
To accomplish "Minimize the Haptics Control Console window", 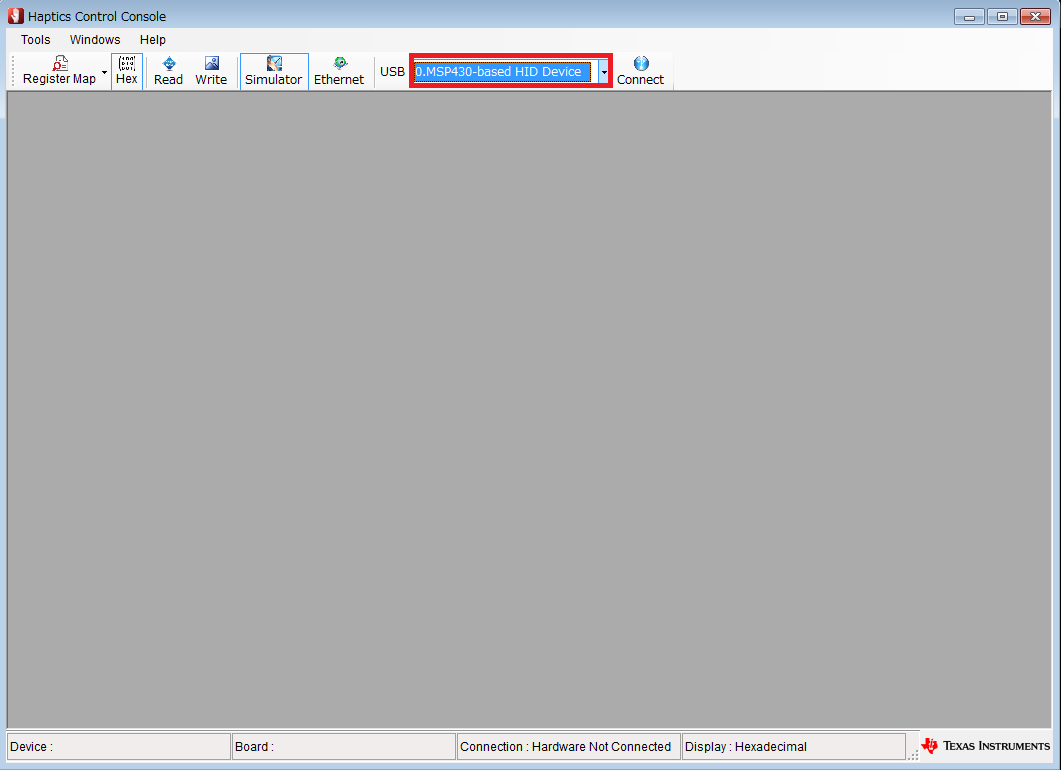I will tap(969, 16).
